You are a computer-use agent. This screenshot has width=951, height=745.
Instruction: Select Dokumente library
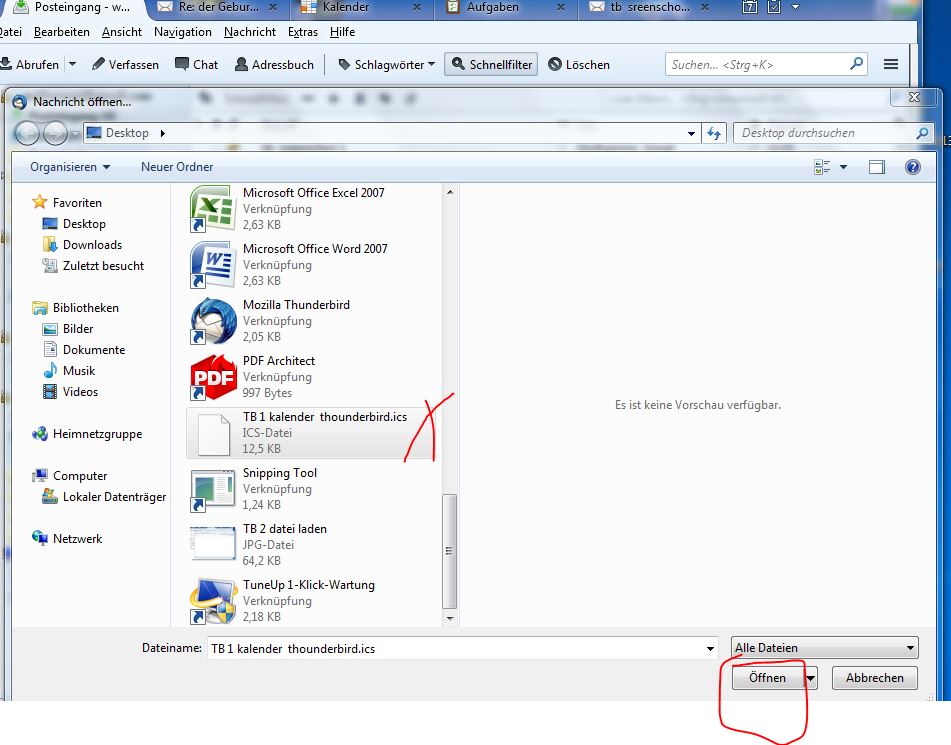tap(84, 350)
